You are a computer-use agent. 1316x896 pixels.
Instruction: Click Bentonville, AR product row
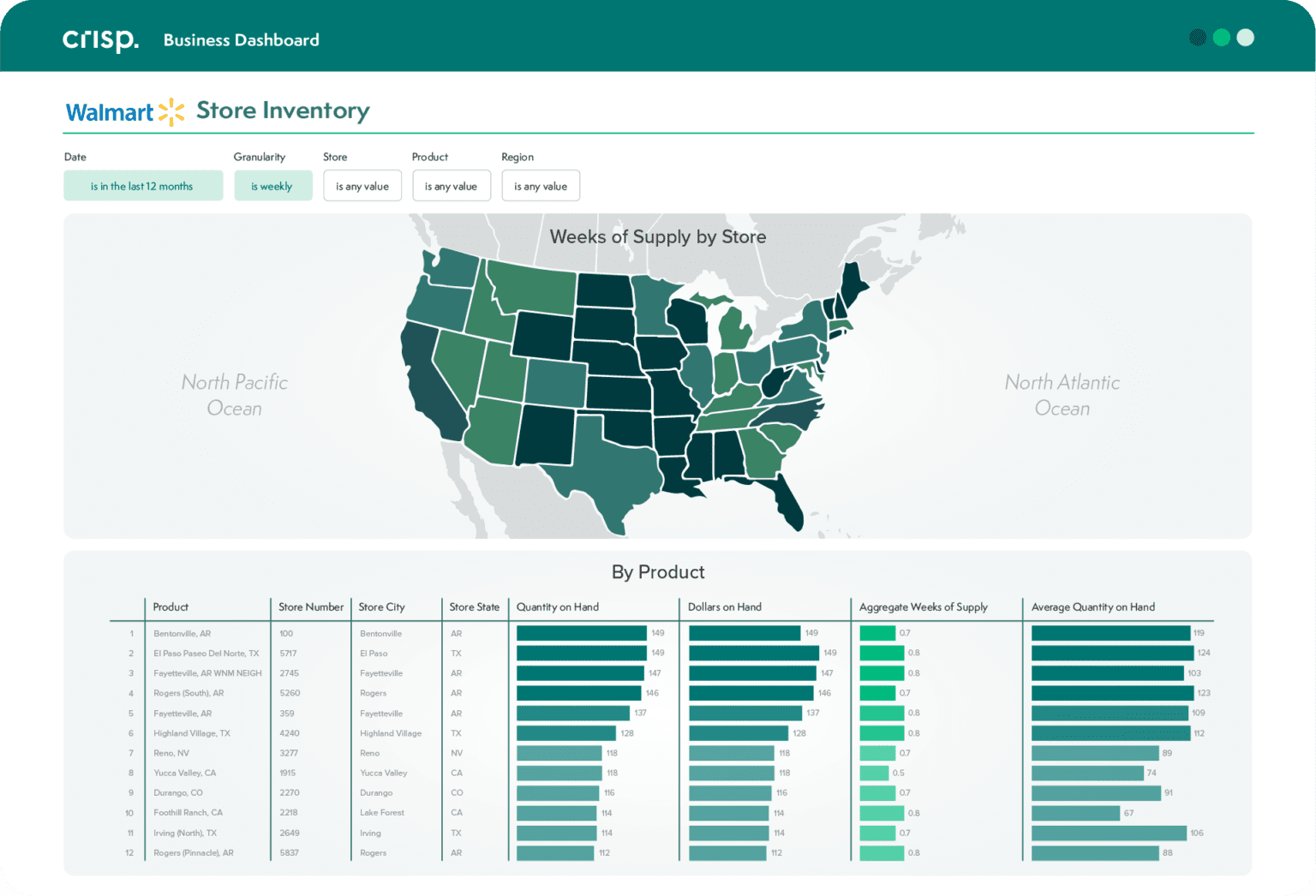182,634
